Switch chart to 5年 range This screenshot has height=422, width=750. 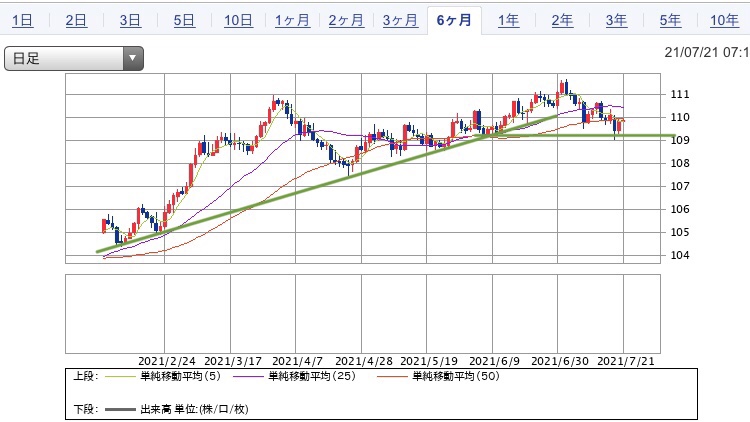point(670,21)
